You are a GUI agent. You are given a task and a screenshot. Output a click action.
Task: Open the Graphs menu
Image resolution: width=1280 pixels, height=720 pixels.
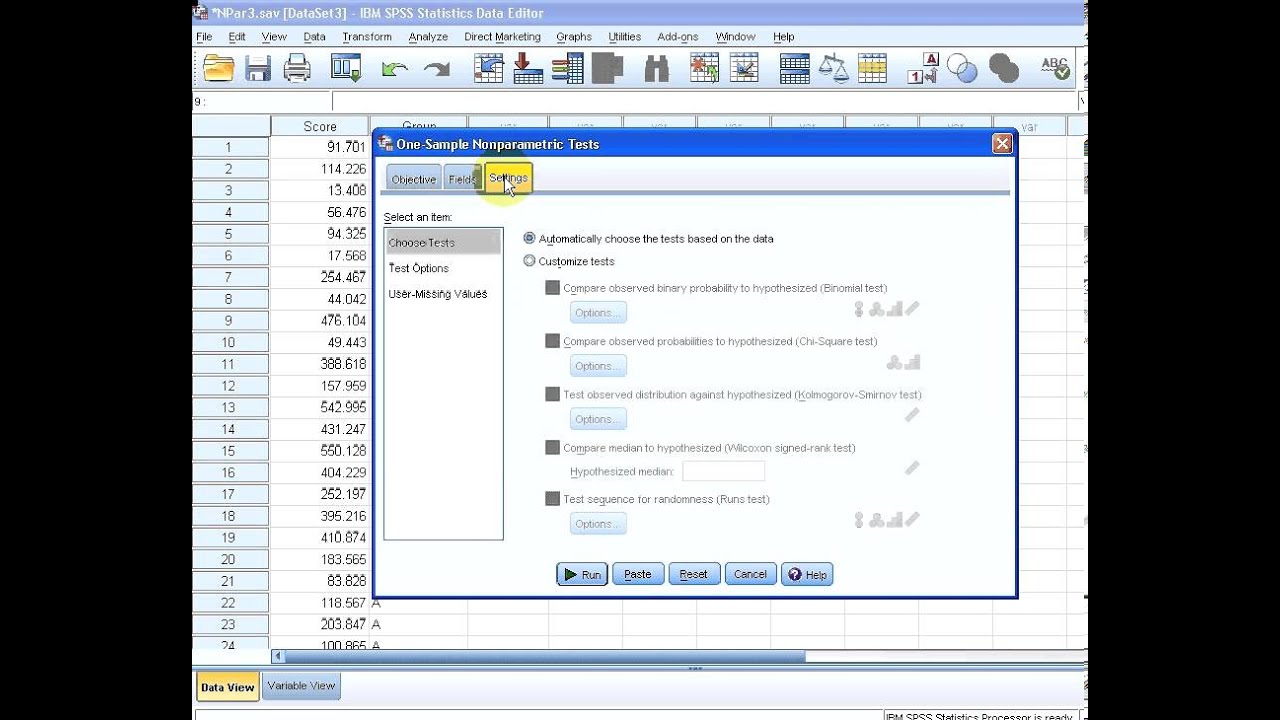point(574,37)
